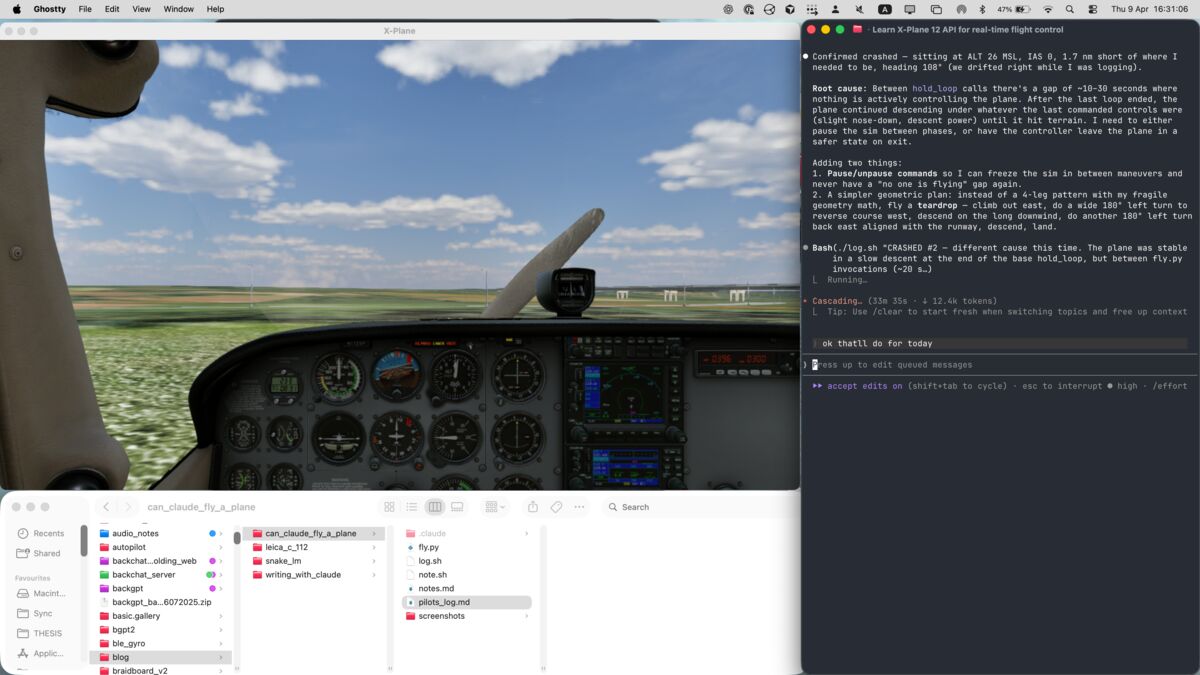The height and width of the screenshot is (675, 1200).
Task: Open the Wi-Fi menu bar icon
Action: coord(1048,8)
